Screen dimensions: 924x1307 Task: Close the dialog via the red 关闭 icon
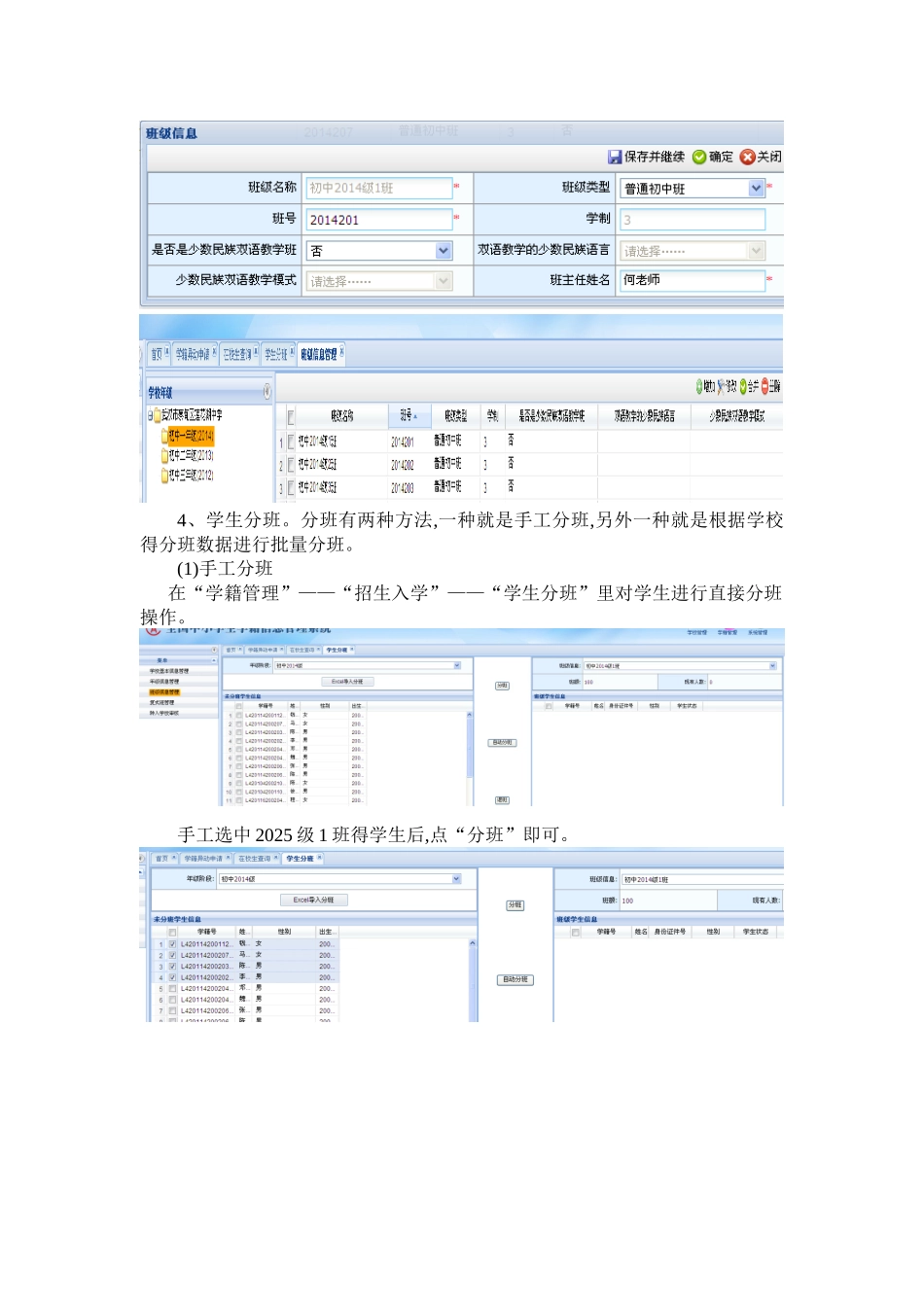click(x=747, y=157)
